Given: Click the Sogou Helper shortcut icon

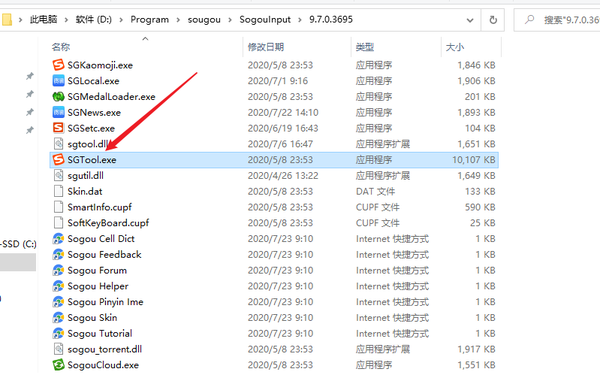Looking at the screenshot, I should tap(58, 286).
